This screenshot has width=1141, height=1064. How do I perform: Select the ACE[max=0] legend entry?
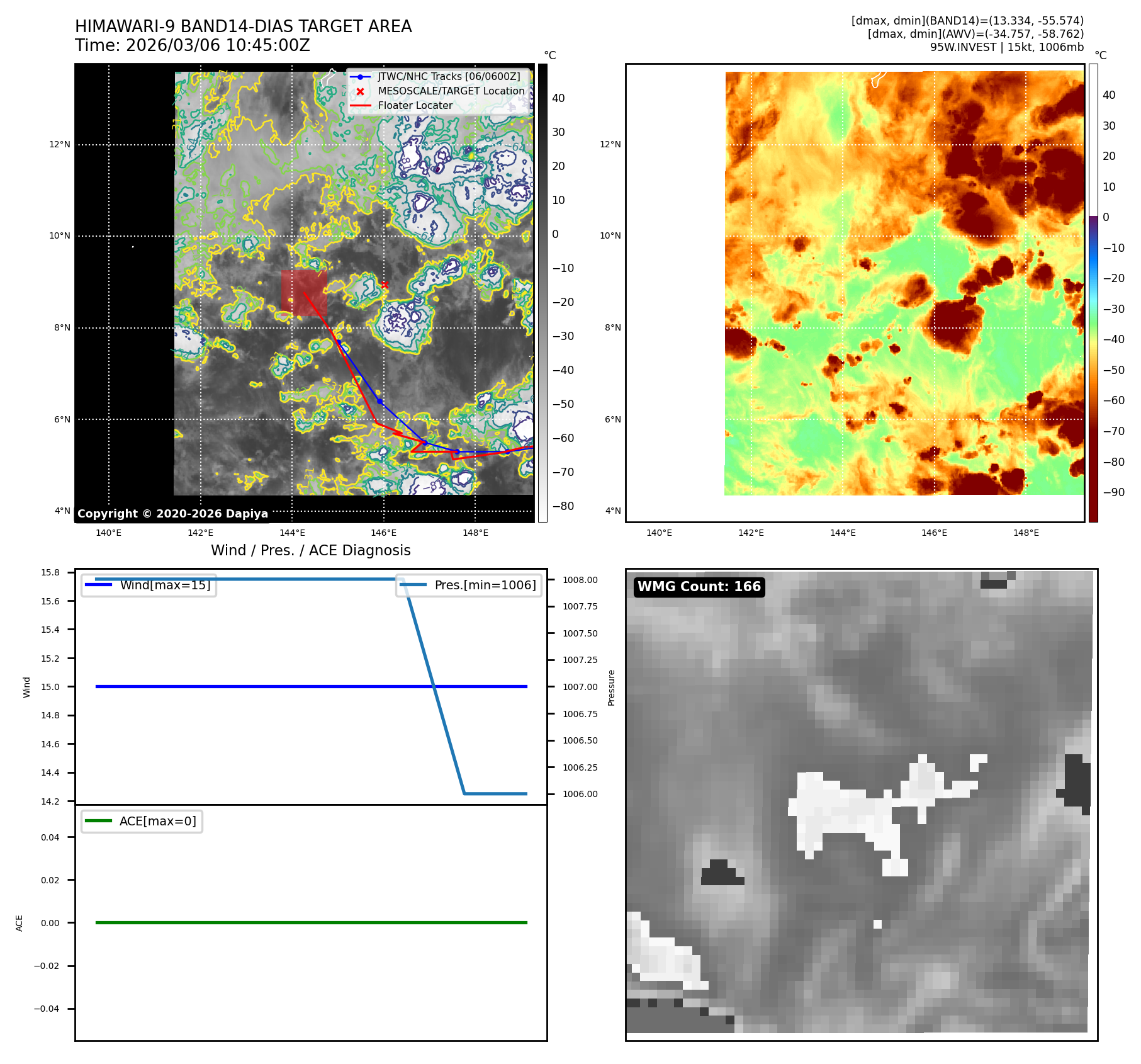click(x=142, y=821)
